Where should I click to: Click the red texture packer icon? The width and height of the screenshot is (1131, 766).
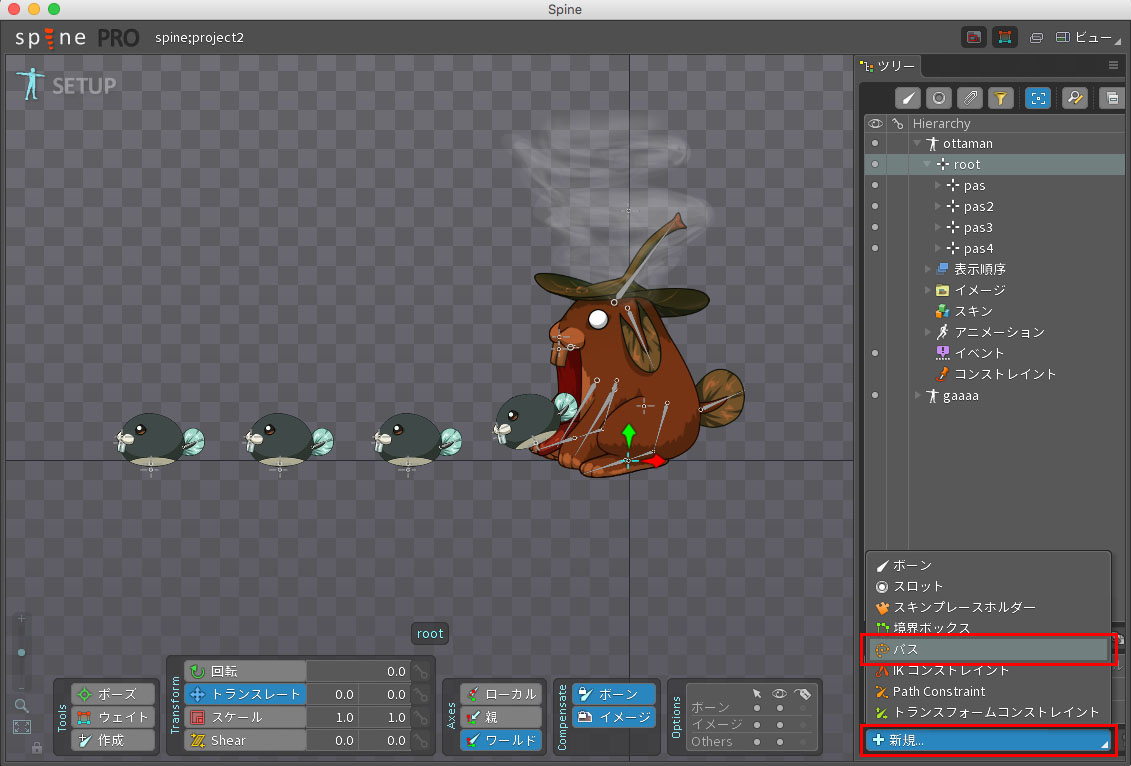point(1005,38)
